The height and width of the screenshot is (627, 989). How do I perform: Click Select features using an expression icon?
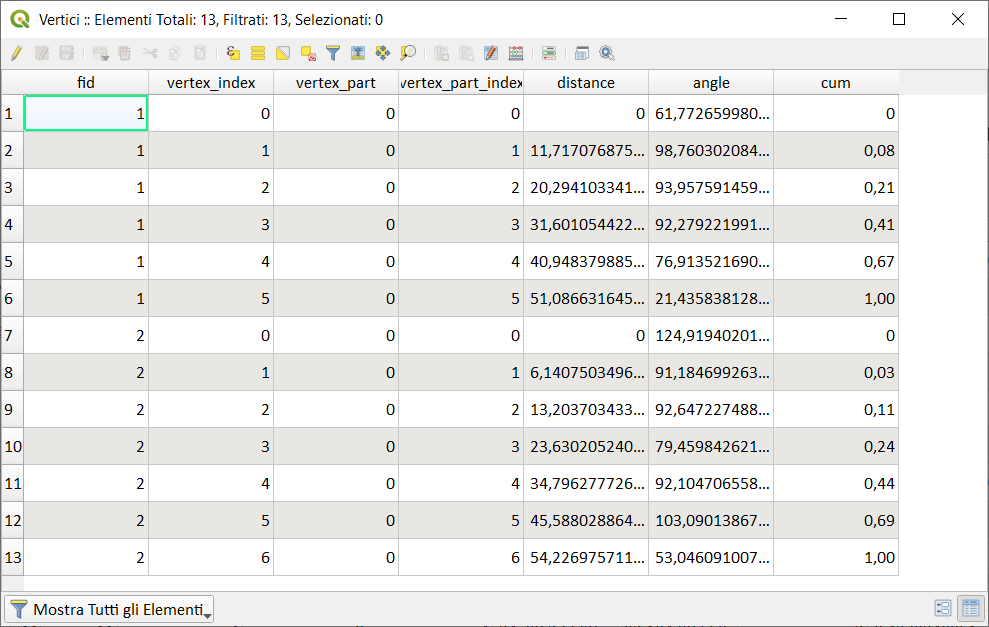click(x=234, y=53)
